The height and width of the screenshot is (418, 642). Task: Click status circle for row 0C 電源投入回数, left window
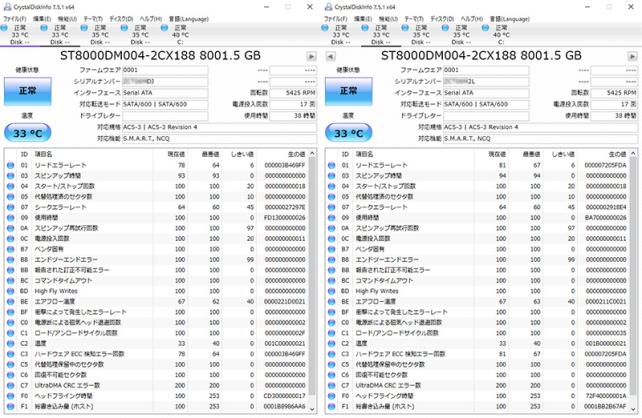[x=11, y=238]
